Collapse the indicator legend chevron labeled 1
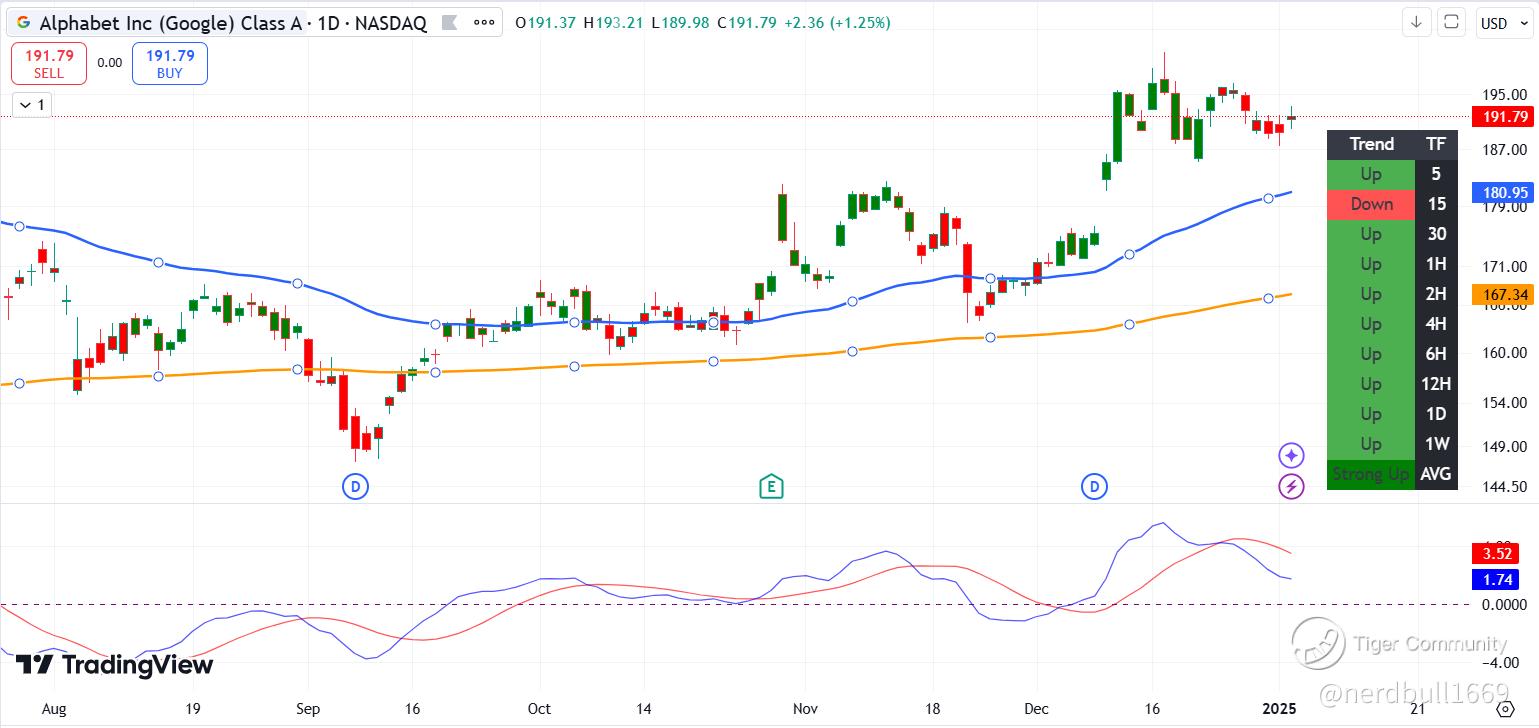This screenshot has height=728, width=1539. pyautogui.click(x=32, y=104)
